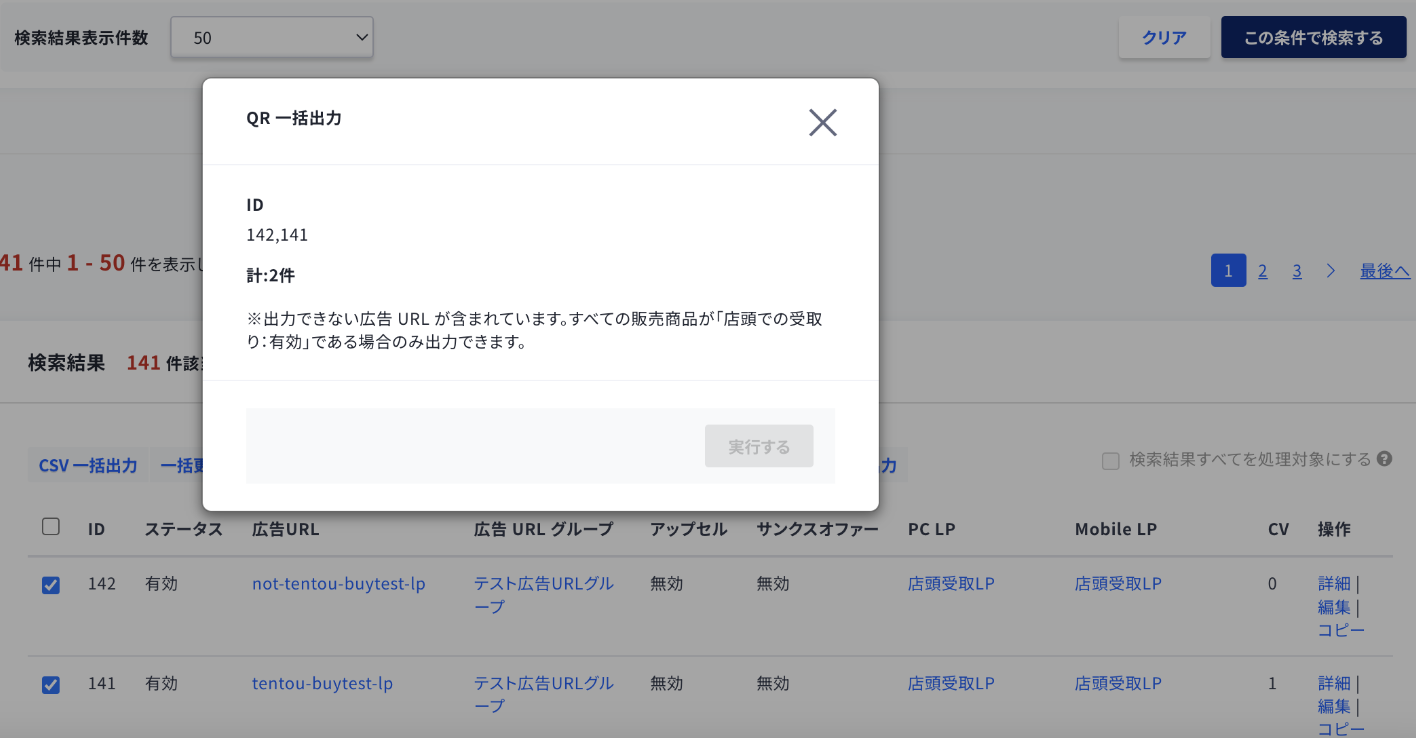Click 編集 link for row 141
This screenshot has width=1416, height=738.
click(1334, 707)
